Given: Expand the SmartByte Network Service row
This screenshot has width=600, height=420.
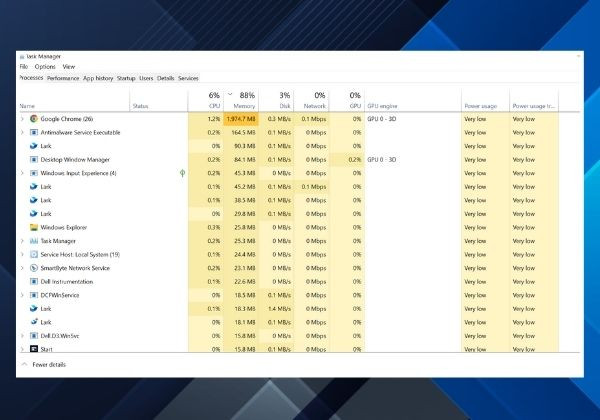Looking at the screenshot, I should coord(22,268).
